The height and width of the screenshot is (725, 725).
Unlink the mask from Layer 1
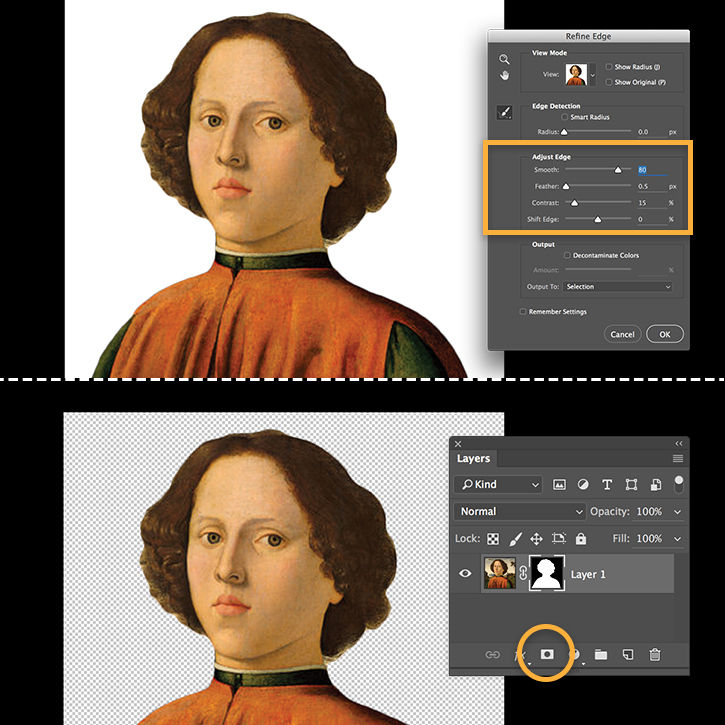tap(523, 573)
